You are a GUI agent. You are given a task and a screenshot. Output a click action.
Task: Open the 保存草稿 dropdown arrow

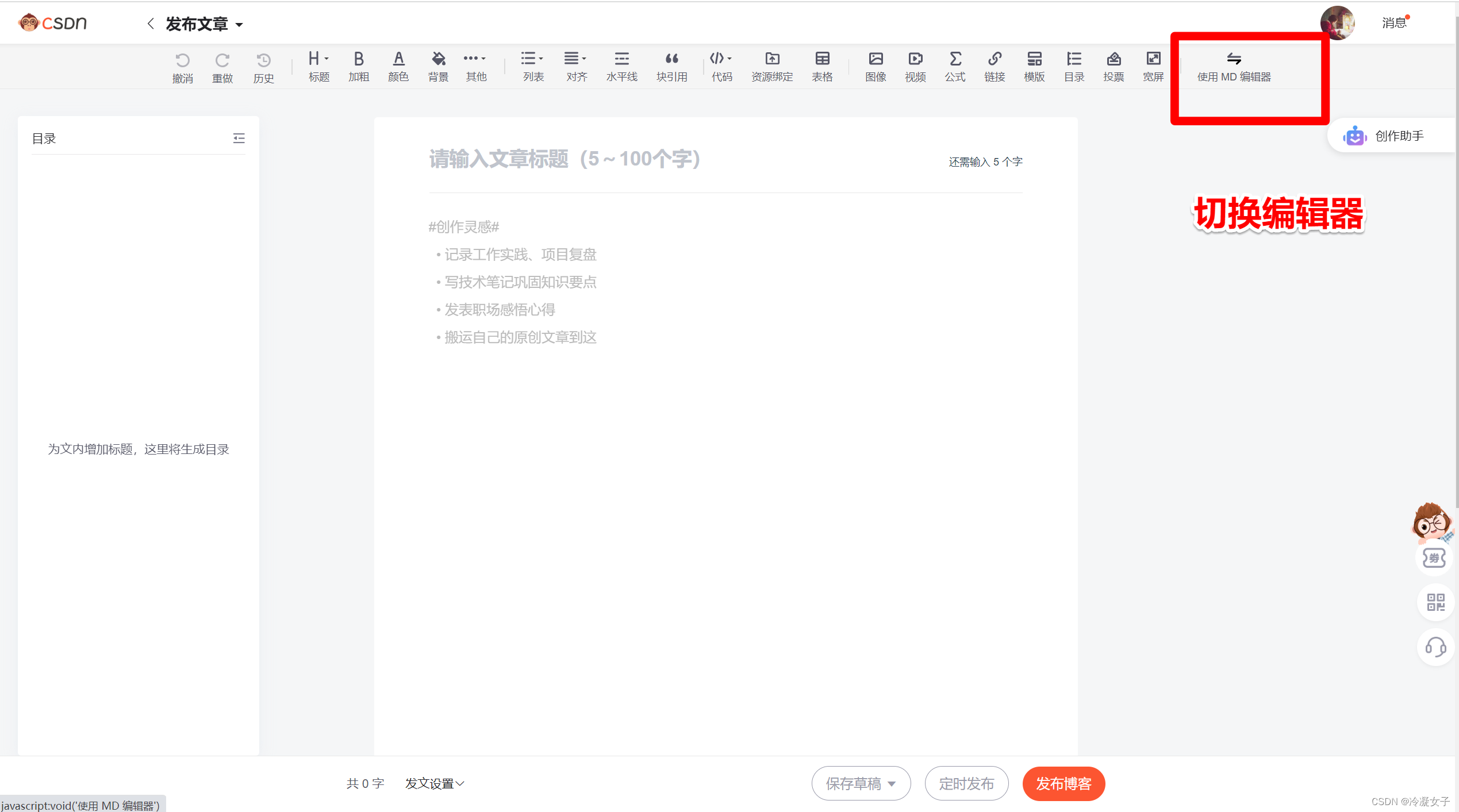click(892, 783)
